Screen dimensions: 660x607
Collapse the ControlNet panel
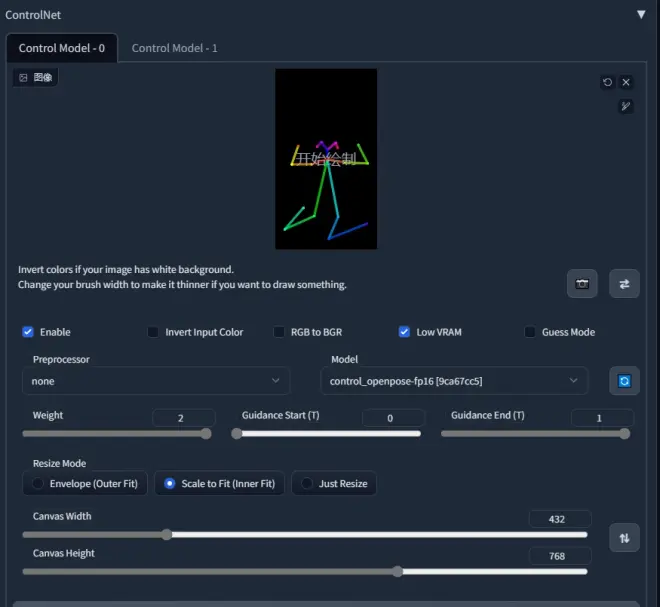point(641,14)
